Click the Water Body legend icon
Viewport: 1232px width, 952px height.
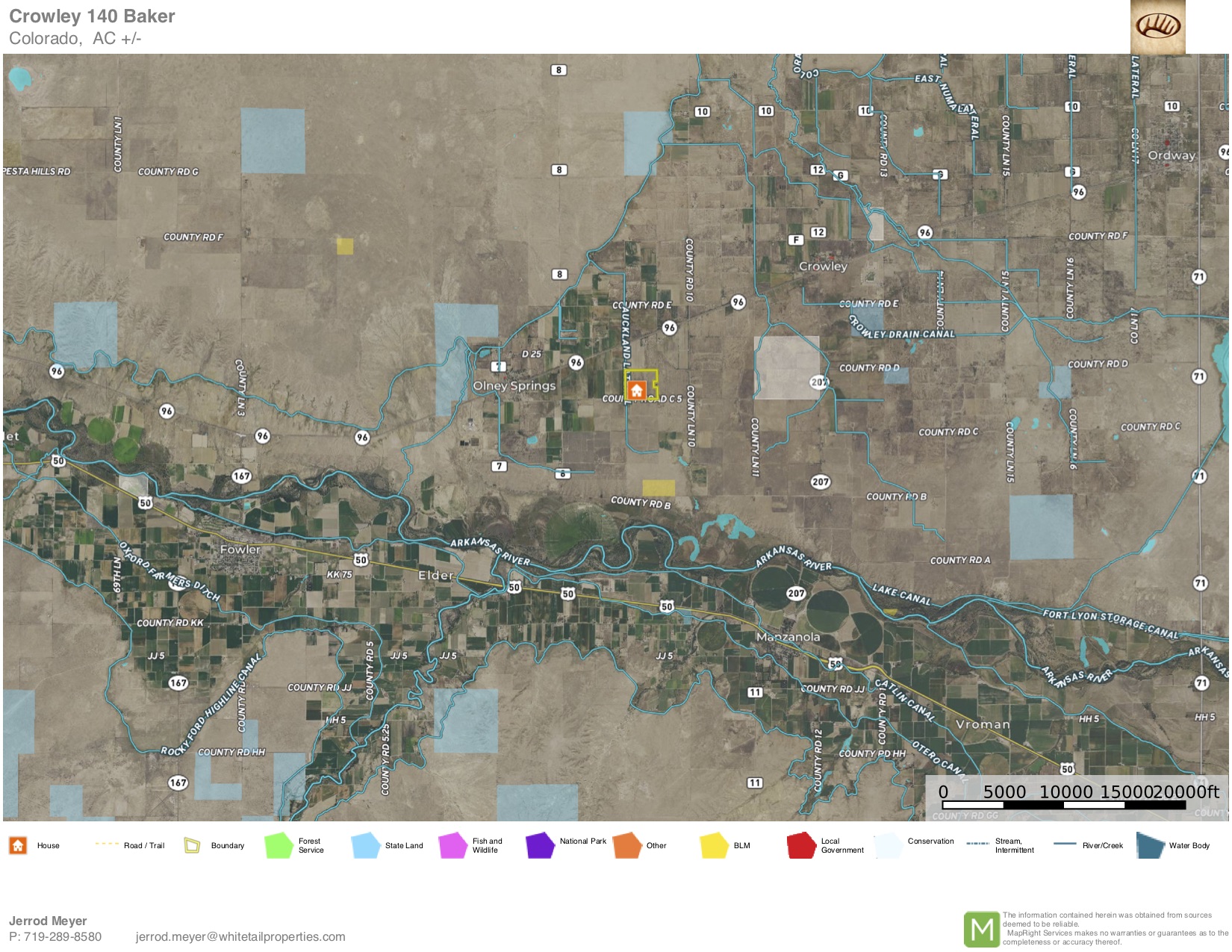[1151, 845]
